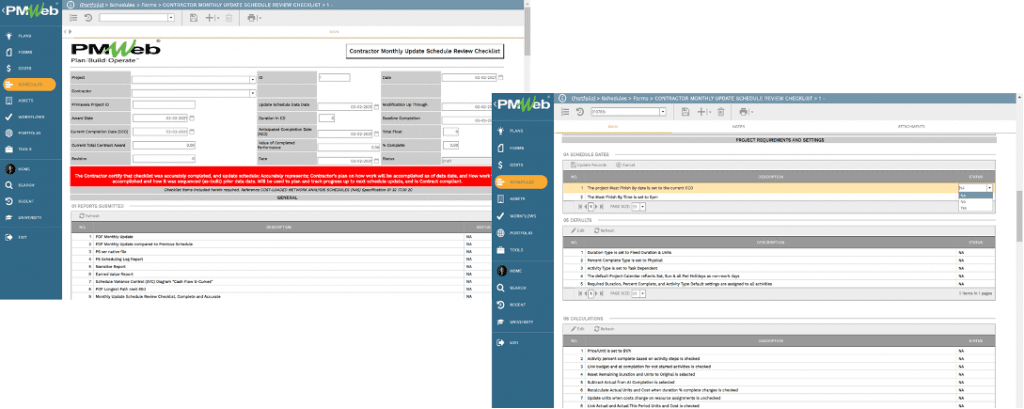
Task: Click Edit in Defaults section
Action: pyautogui.click(x=578, y=231)
